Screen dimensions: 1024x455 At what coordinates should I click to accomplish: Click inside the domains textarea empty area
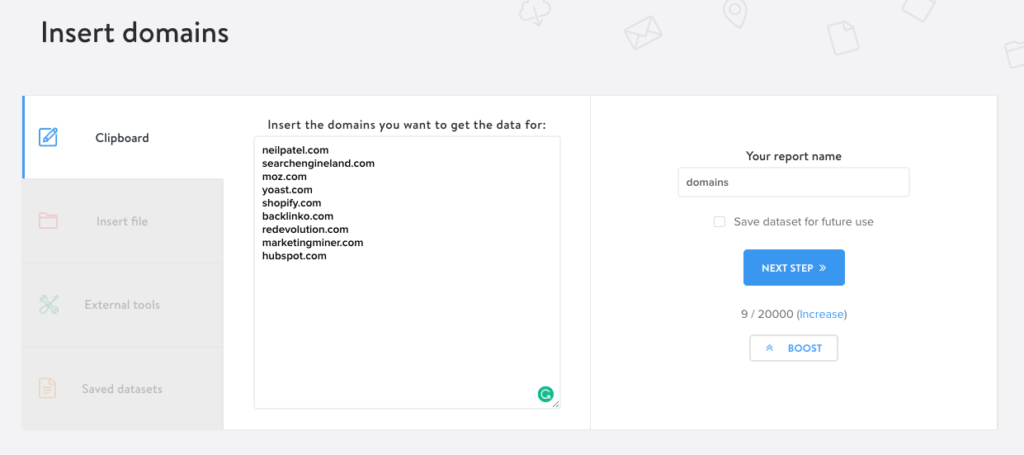click(407, 326)
